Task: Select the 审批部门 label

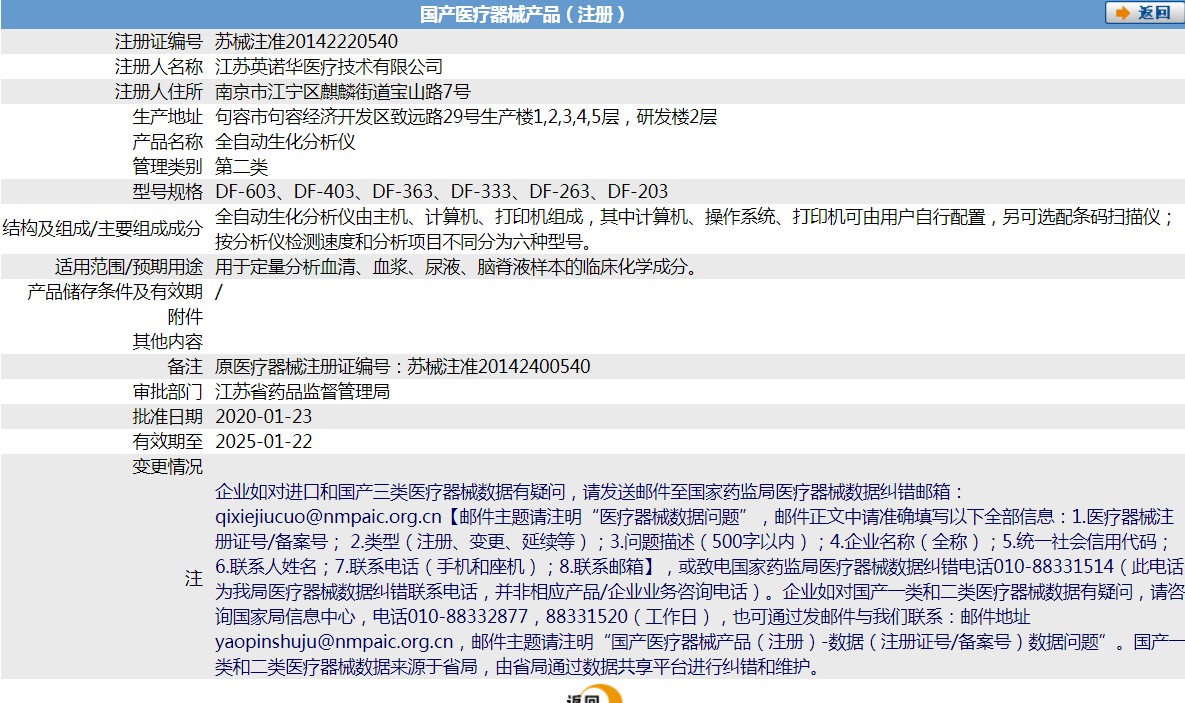Action: pyautogui.click(x=168, y=391)
